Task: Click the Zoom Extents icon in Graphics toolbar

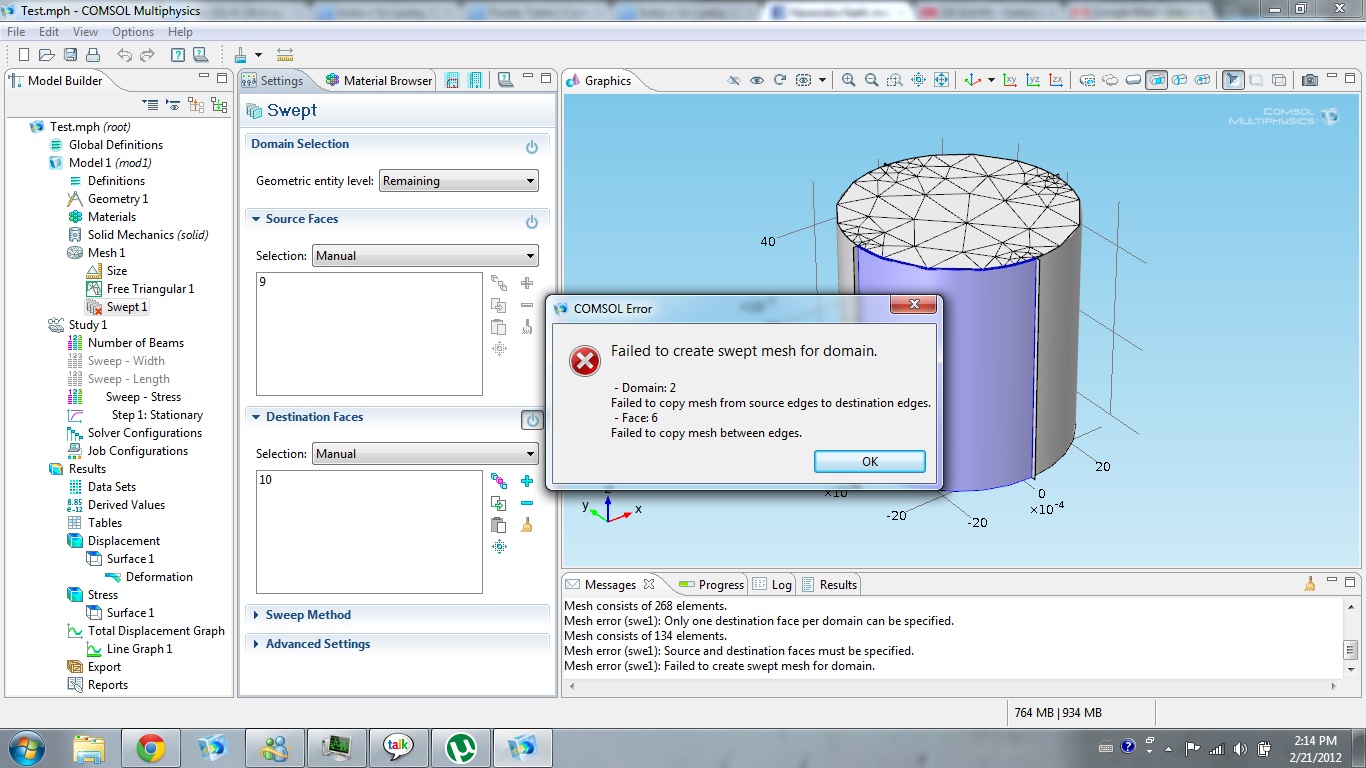Action: [941, 80]
